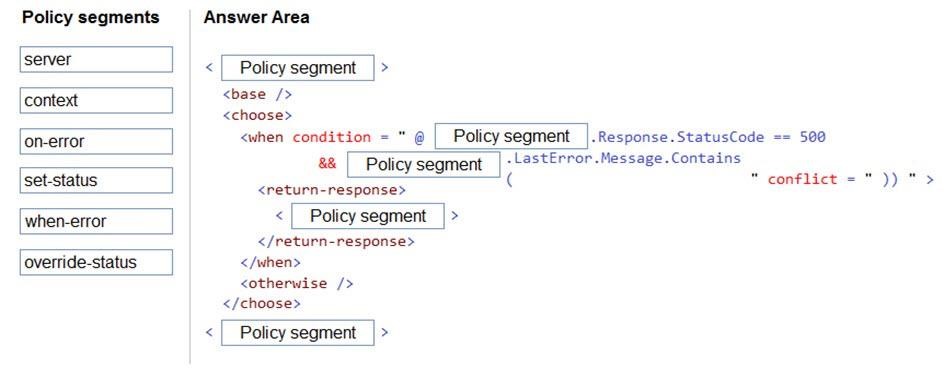Image resolution: width=944 pixels, height=389 pixels.
Task: Click the <return-response> opening tag
Action: (332, 190)
